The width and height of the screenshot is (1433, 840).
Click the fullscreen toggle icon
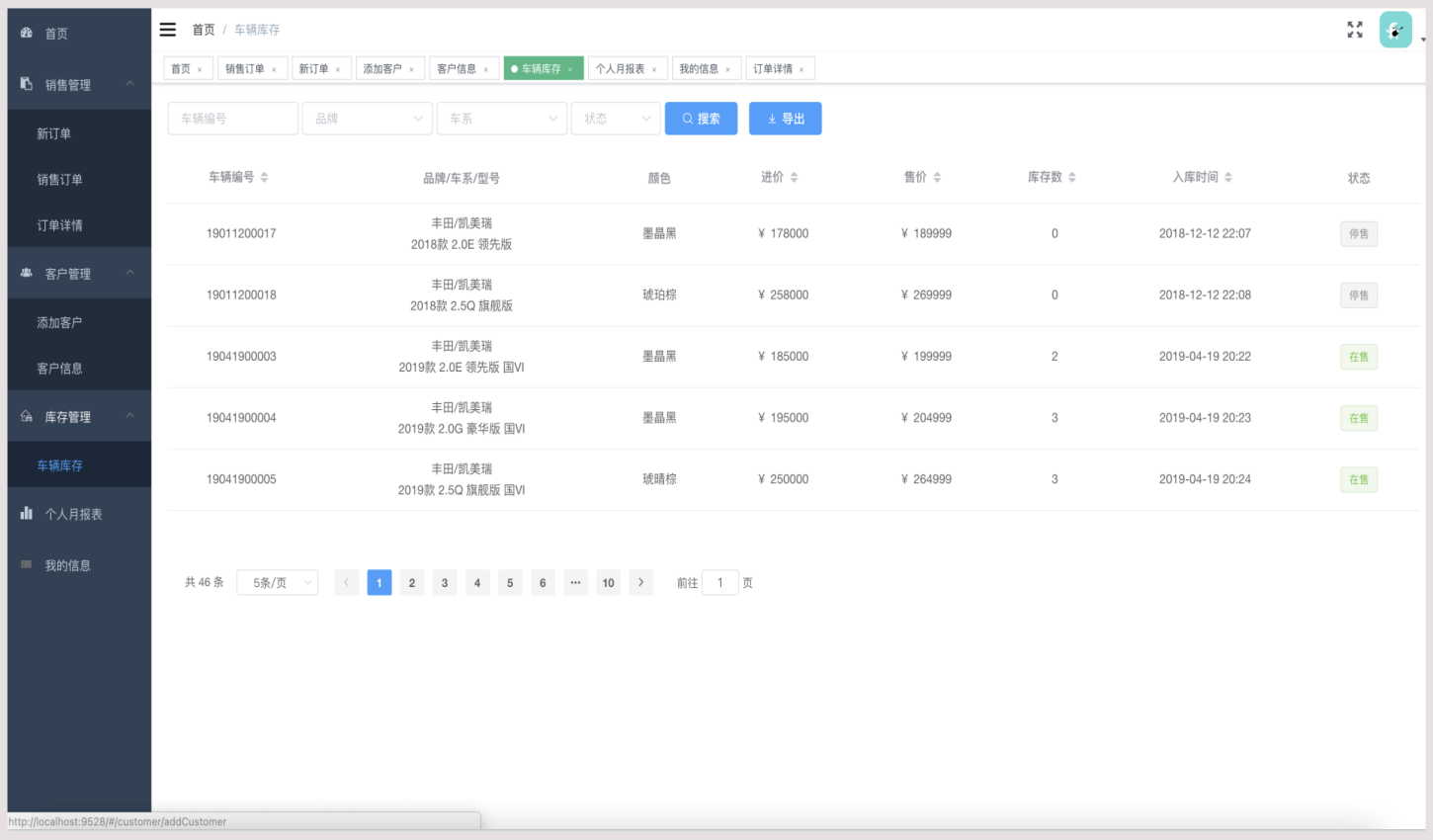(x=1355, y=30)
